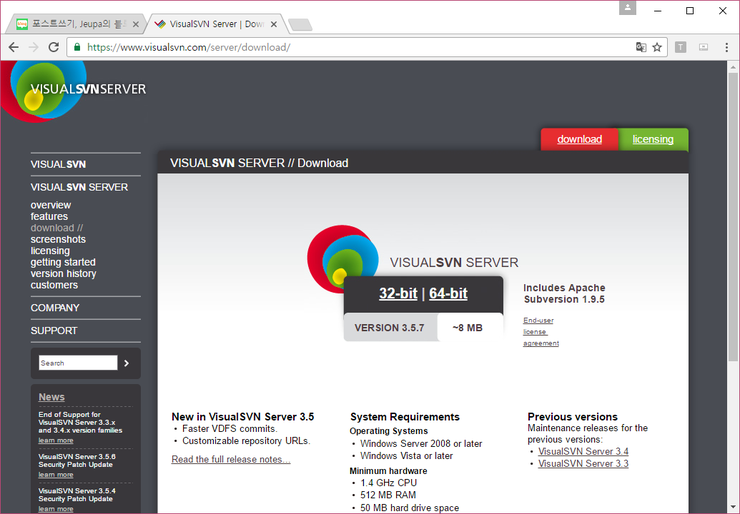Click the Previous versions heading

point(572,417)
